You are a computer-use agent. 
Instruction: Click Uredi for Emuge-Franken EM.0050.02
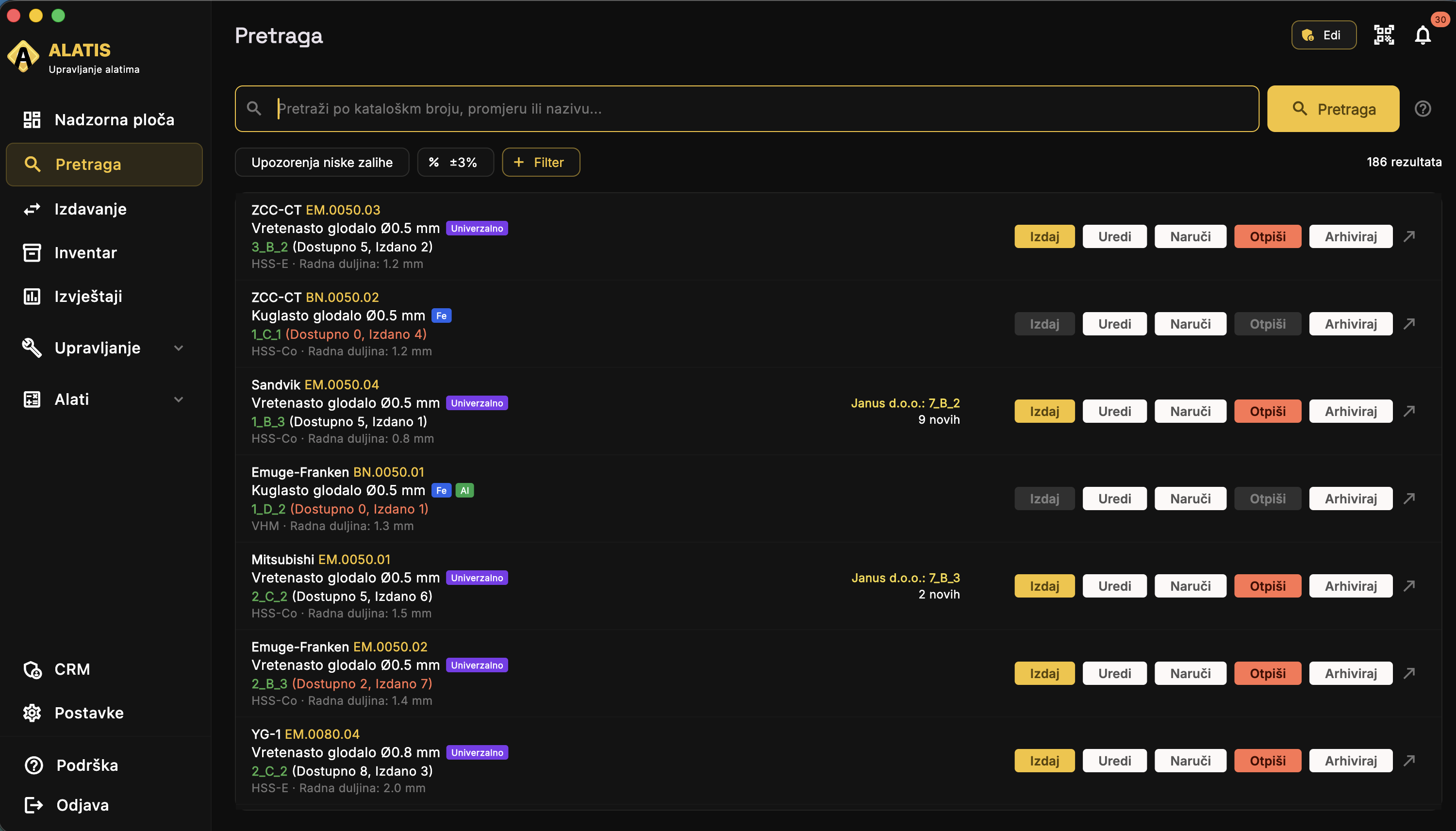click(x=1114, y=673)
